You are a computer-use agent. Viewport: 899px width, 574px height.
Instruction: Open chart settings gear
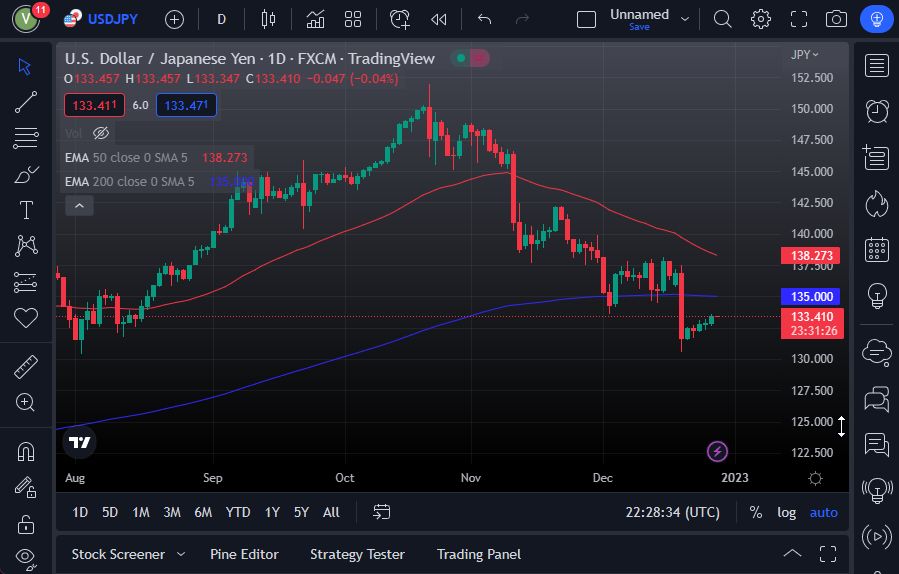pos(761,19)
